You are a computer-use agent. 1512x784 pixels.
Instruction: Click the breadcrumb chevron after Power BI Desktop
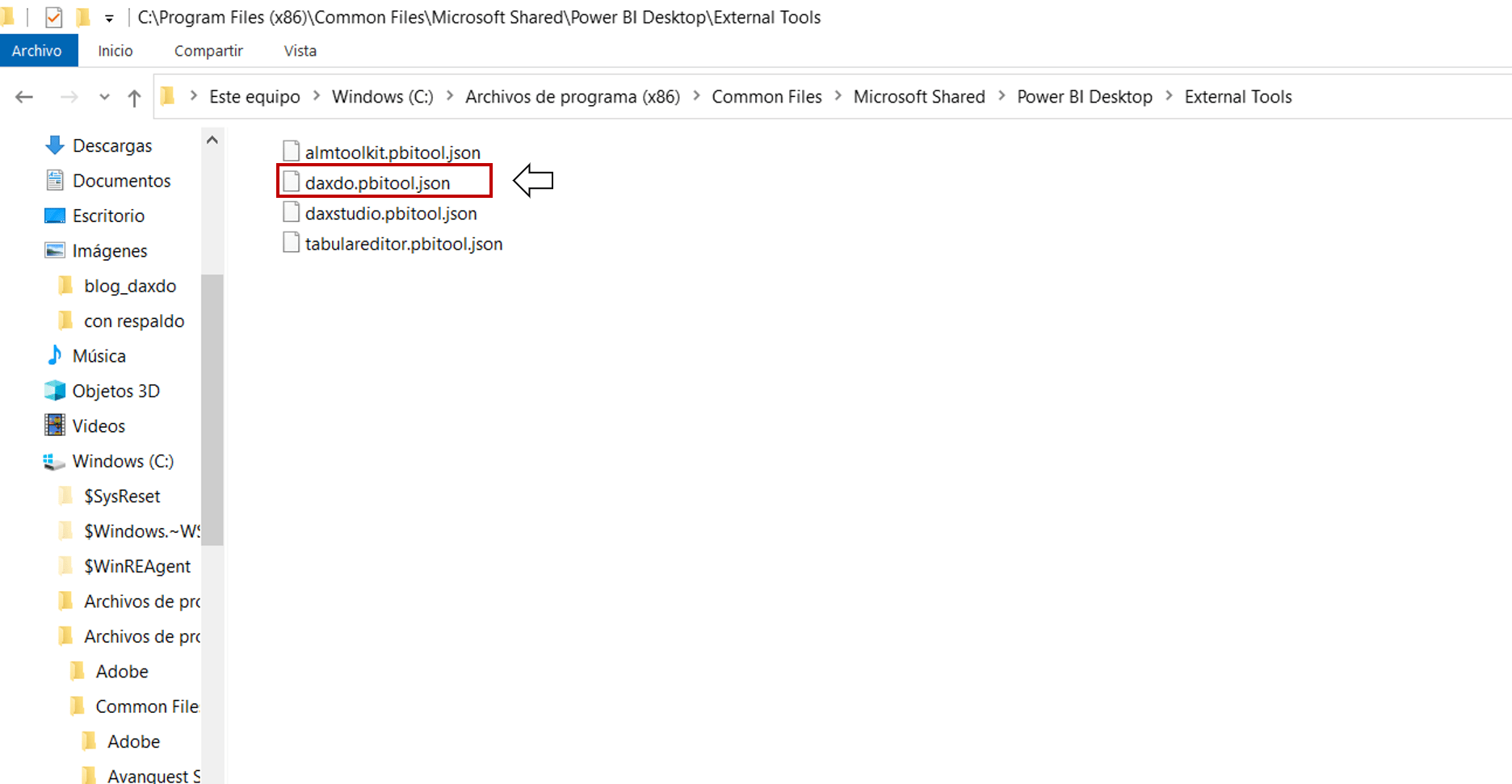point(1169,96)
